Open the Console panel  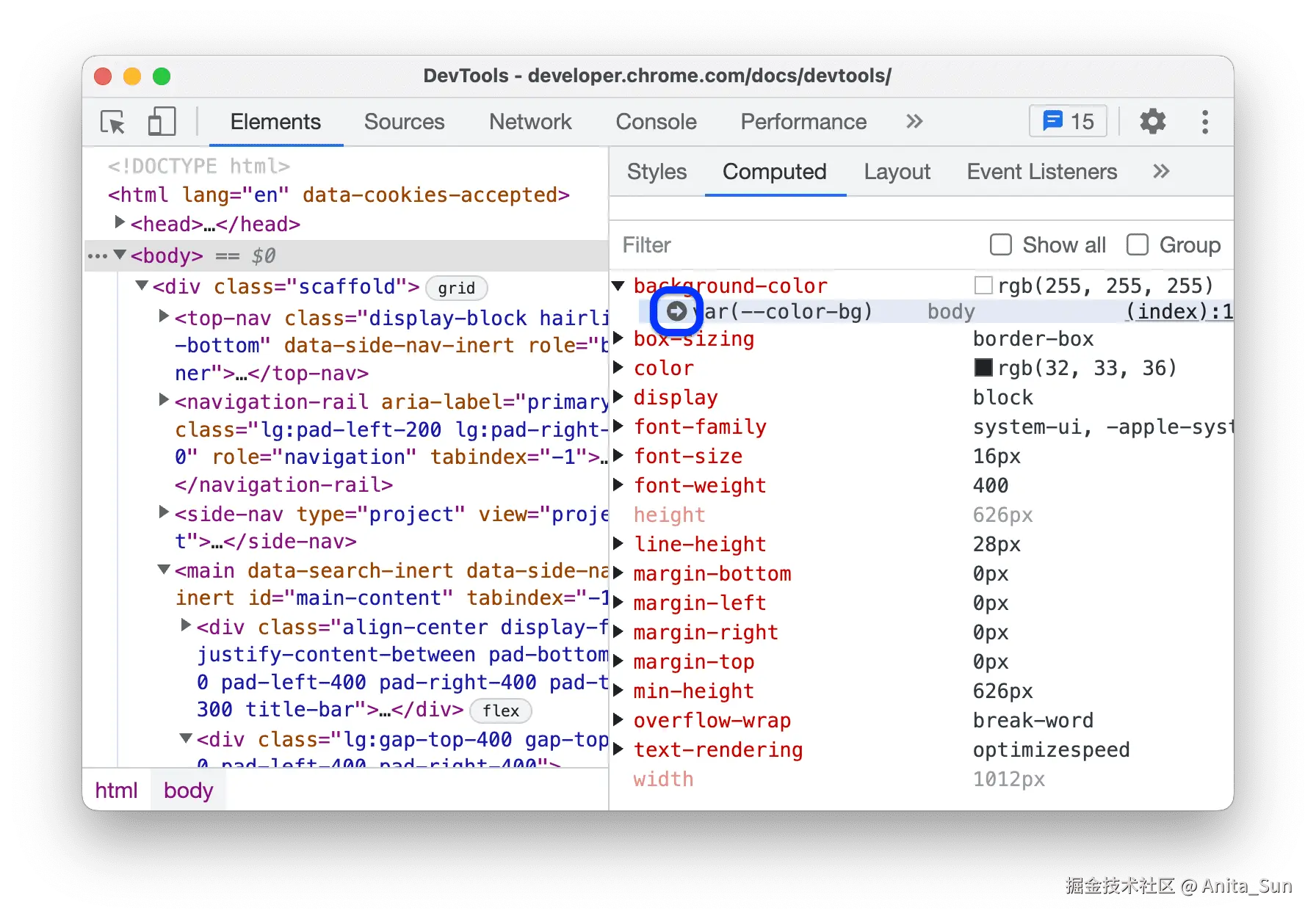(x=656, y=122)
